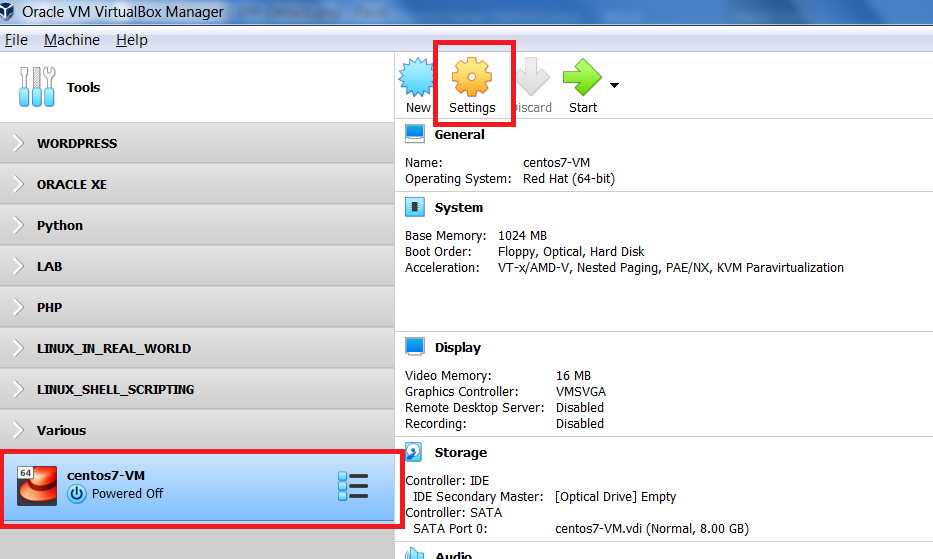Open the centos7-VM list menu icon
This screenshot has width=933, height=559.
click(x=353, y=487)
